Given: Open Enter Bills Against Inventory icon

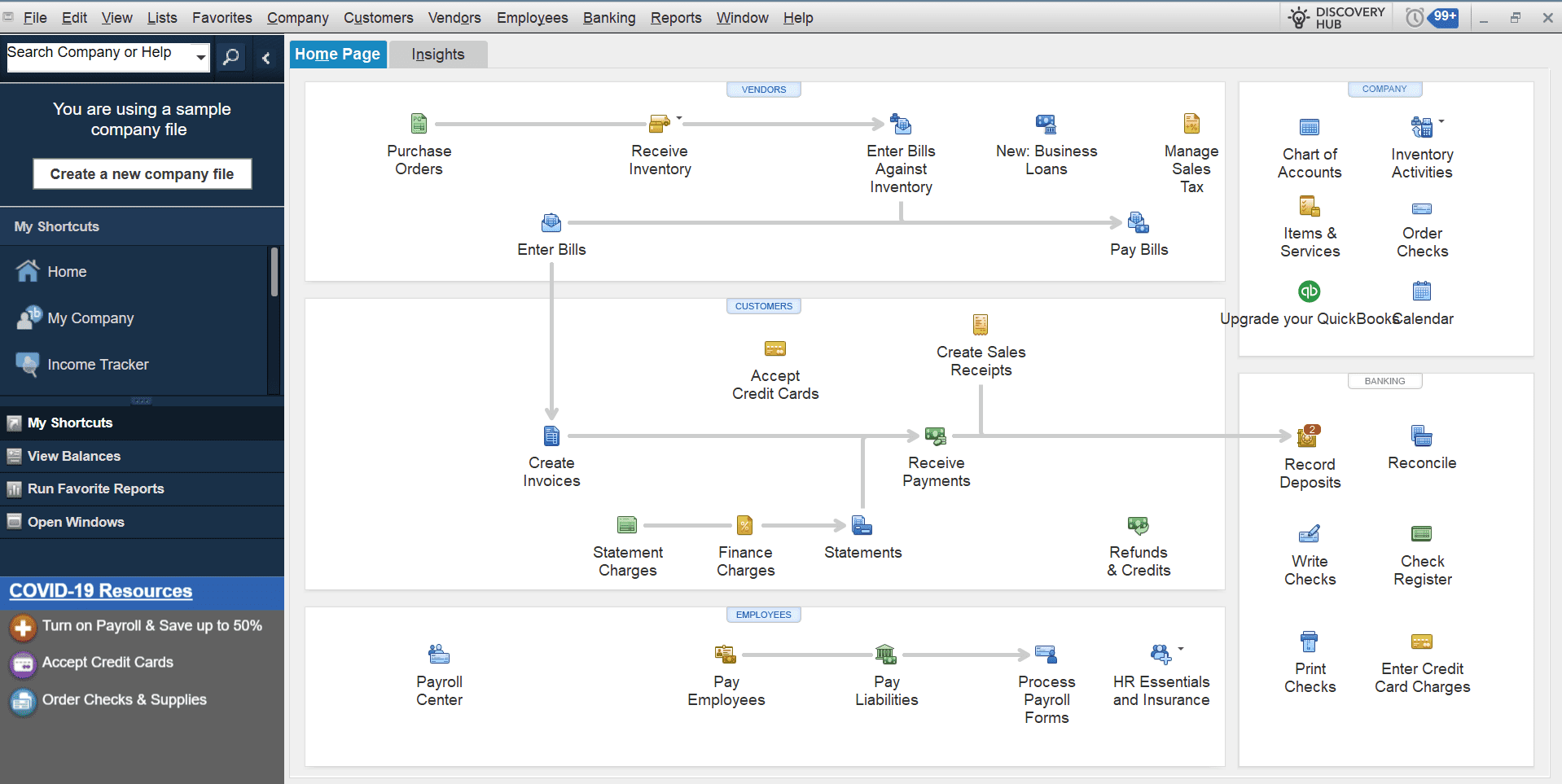Looking at the screenshot, I should click(x=901, y=124).
